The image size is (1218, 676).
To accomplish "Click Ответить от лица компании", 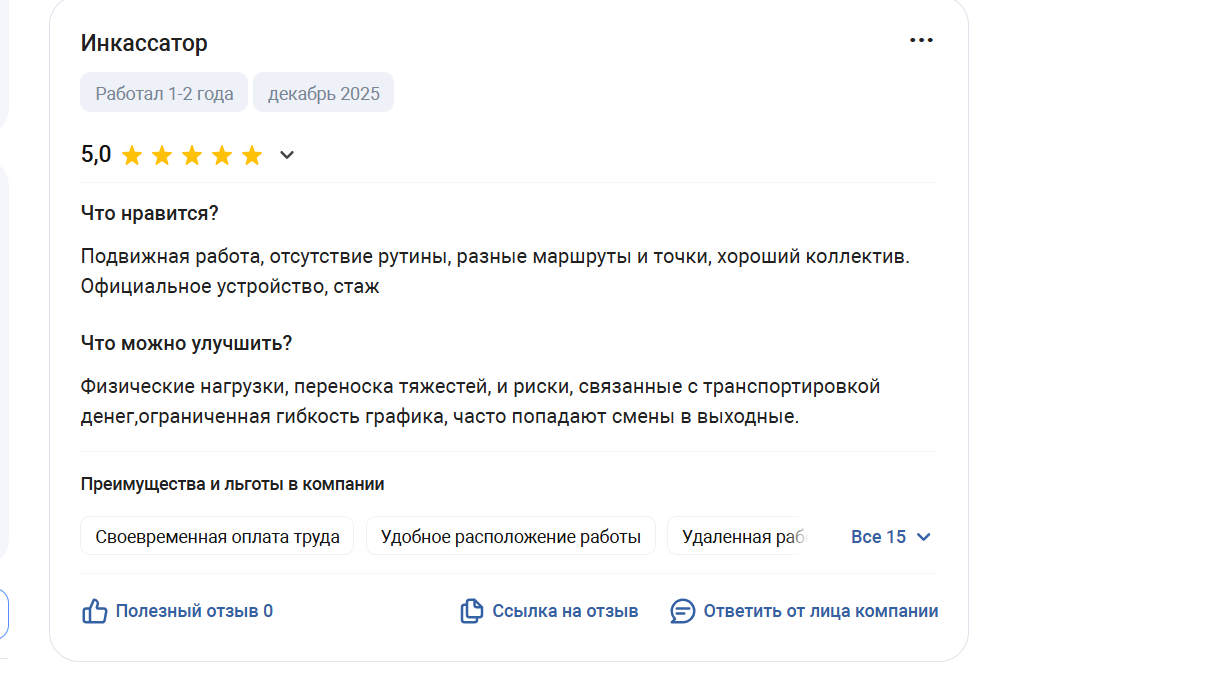I will [820, 611].
